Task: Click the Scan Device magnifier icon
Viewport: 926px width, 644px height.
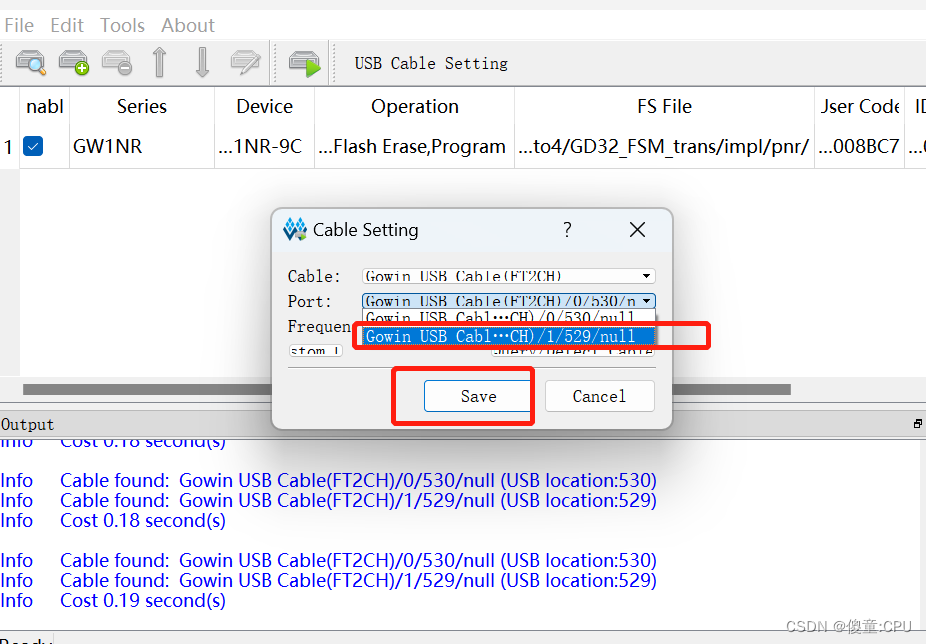Action: (30, 63)
